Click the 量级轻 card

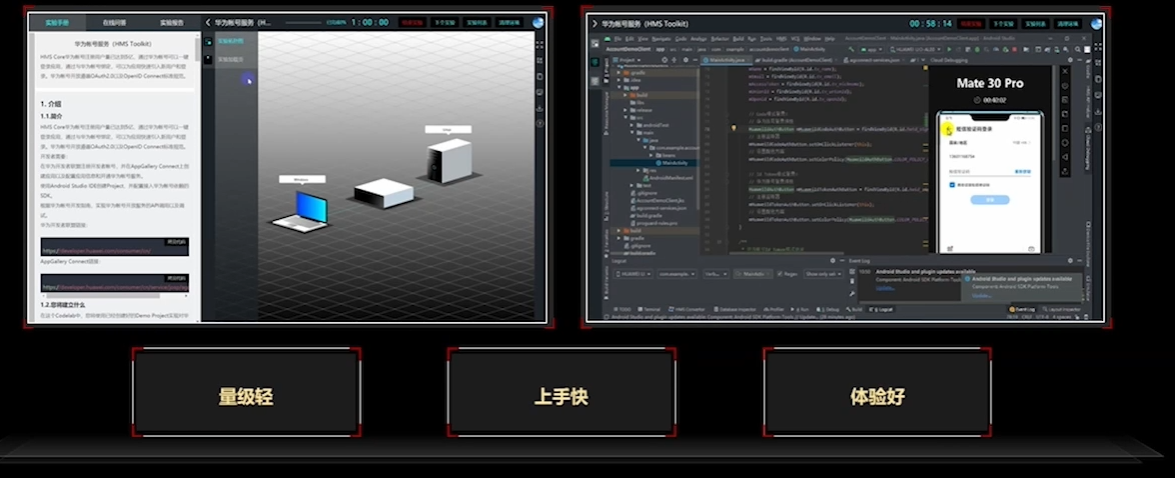[246, 392]
